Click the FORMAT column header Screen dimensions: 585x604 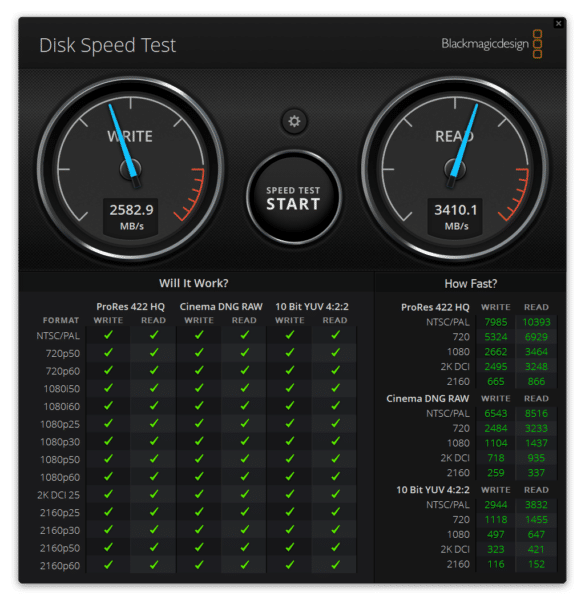[61, 320]
